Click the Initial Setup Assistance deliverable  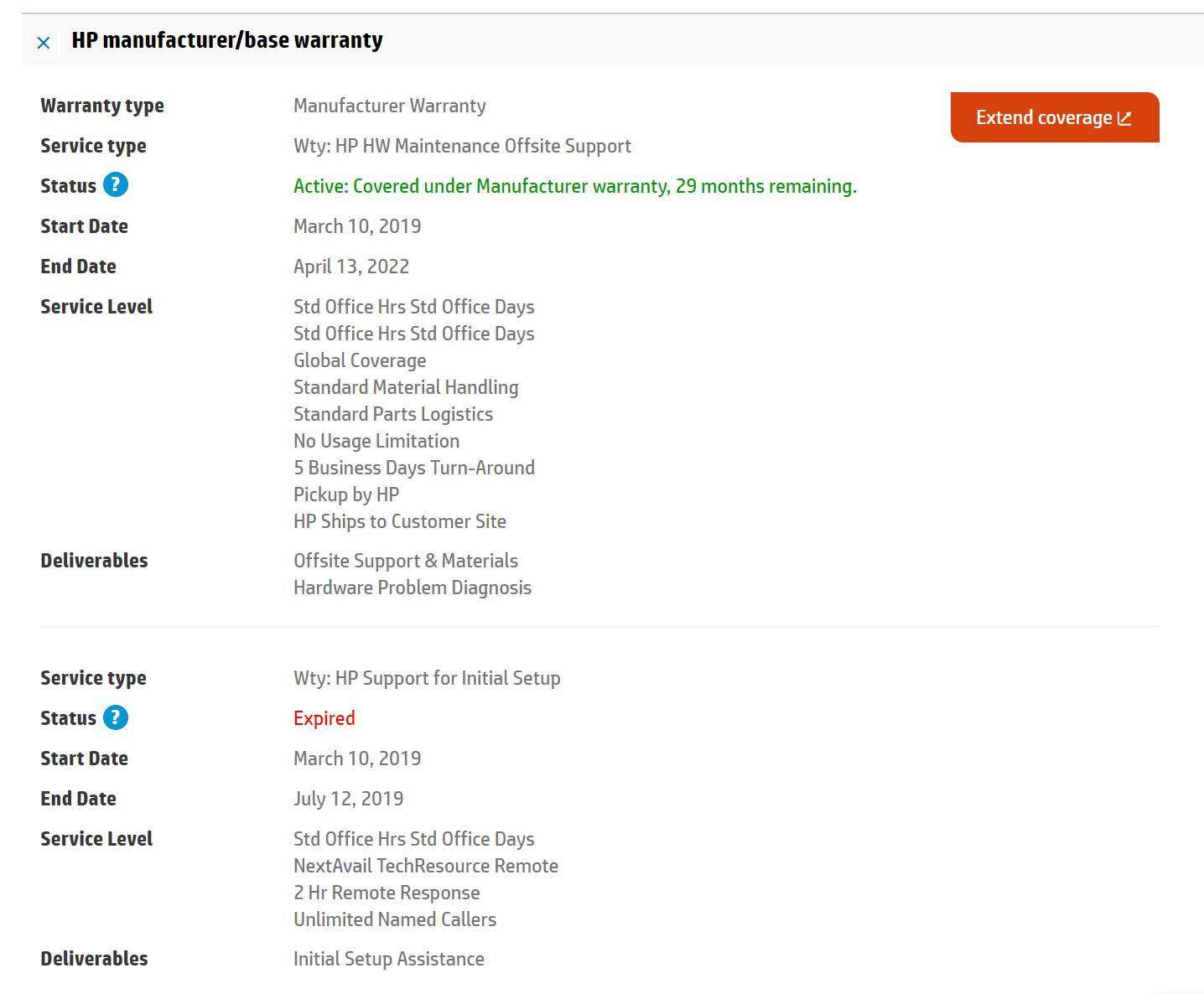(388, 959)
